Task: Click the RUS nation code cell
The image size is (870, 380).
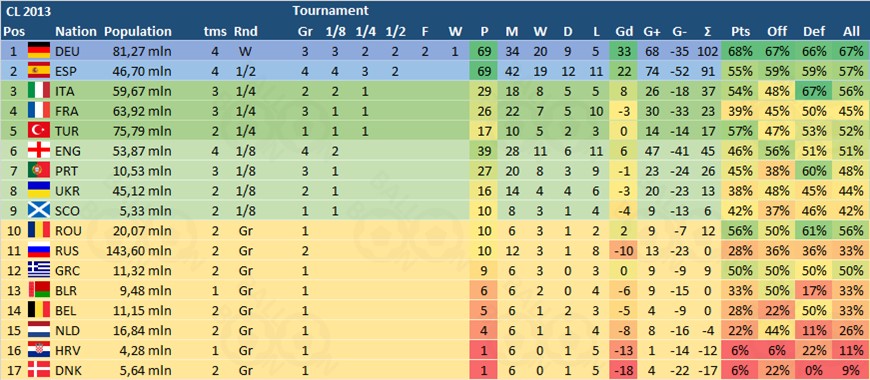Action: pos(67,251)
